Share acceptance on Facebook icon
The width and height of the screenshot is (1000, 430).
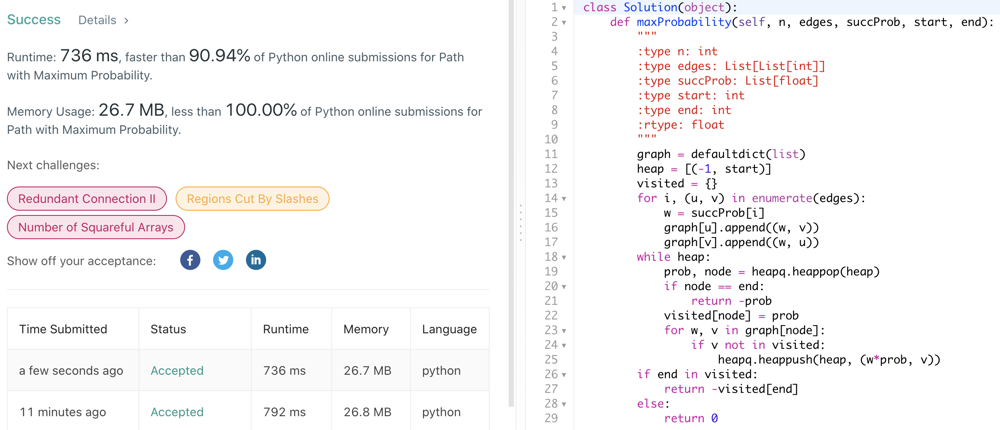pyautogui.click(x=190, y=260)
